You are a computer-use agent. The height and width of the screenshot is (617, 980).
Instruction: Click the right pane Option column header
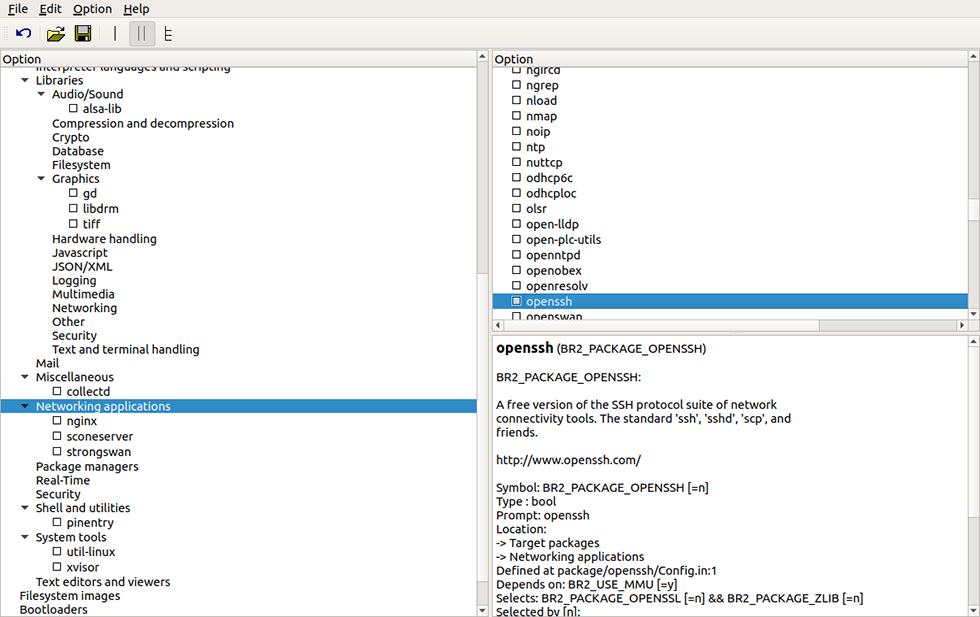pos(730,59)
